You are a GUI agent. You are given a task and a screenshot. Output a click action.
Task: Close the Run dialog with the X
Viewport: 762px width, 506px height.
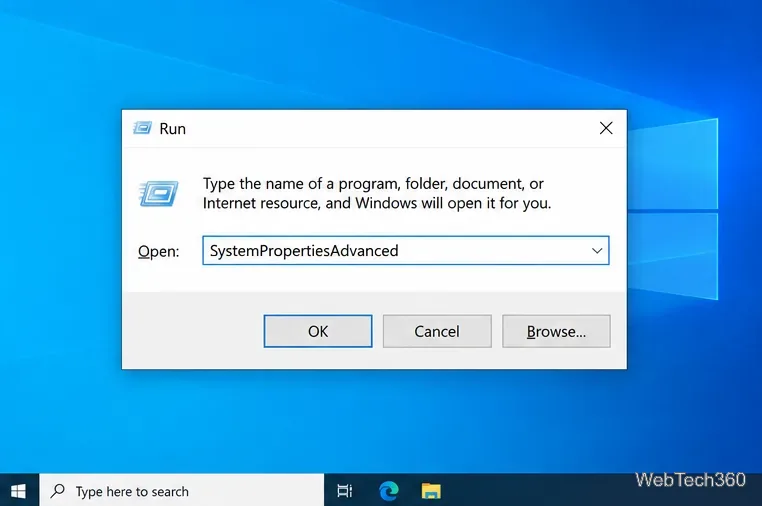606,128
